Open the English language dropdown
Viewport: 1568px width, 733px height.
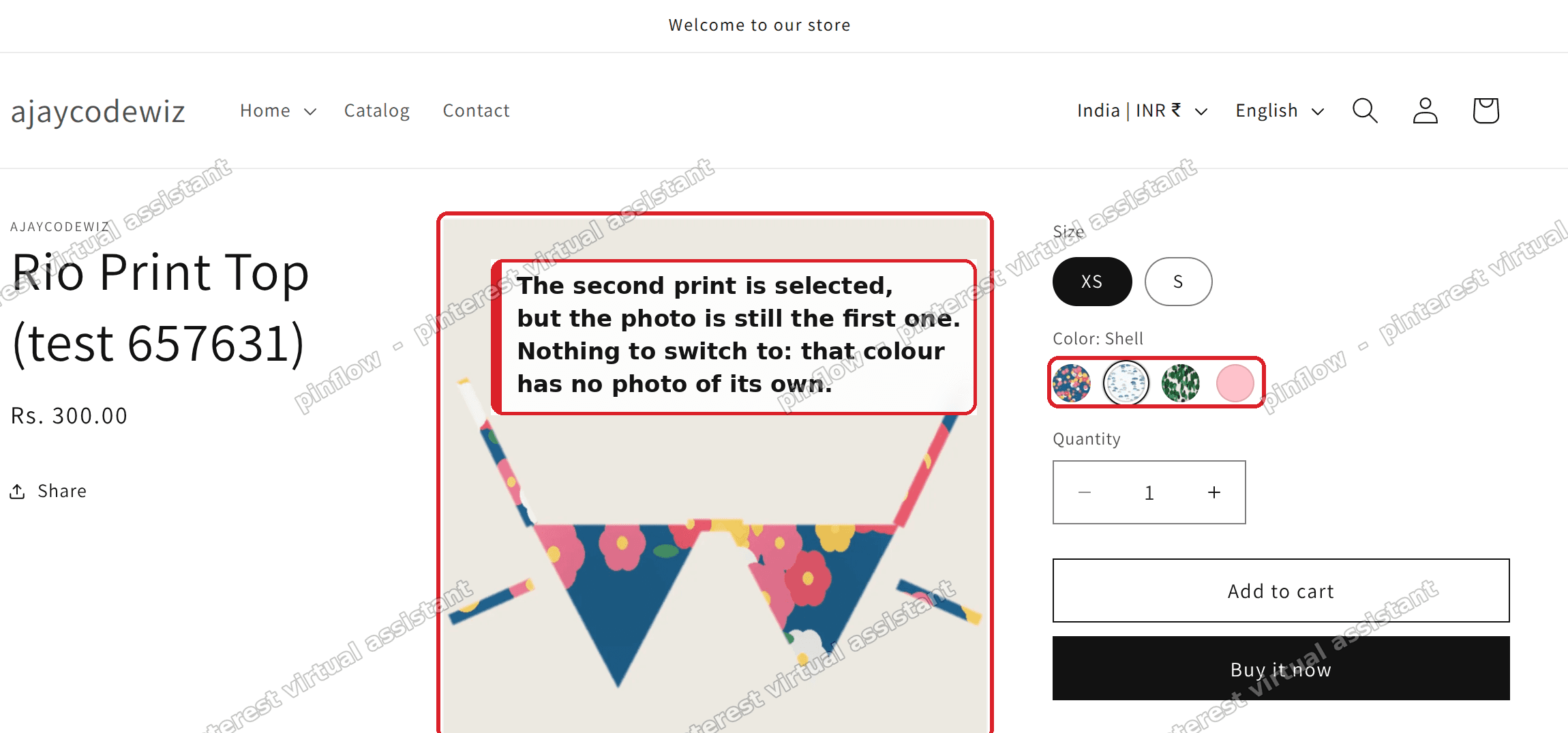pyautogui.click(x=1280, y=110)
